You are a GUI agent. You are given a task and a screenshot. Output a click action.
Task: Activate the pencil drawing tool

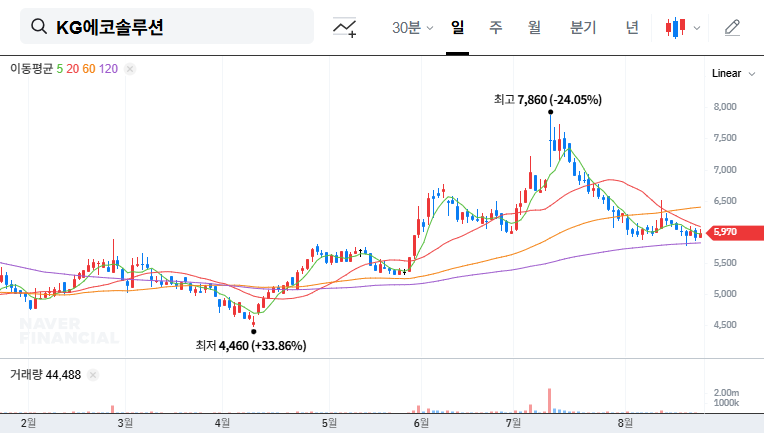click(x=732, y=27)
